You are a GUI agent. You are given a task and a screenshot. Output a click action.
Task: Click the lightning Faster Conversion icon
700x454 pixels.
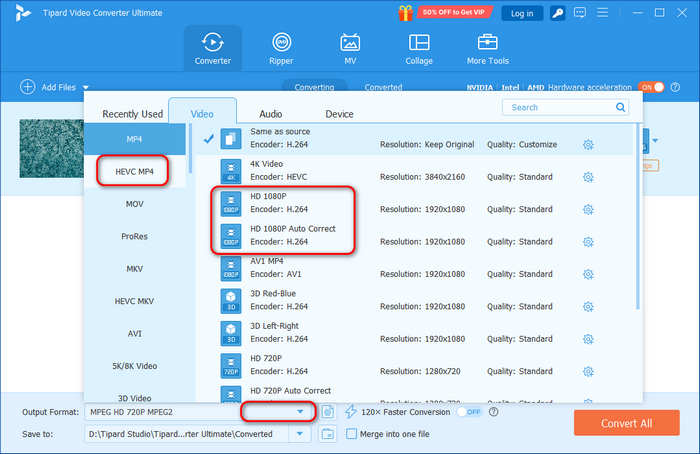point(351,412)
